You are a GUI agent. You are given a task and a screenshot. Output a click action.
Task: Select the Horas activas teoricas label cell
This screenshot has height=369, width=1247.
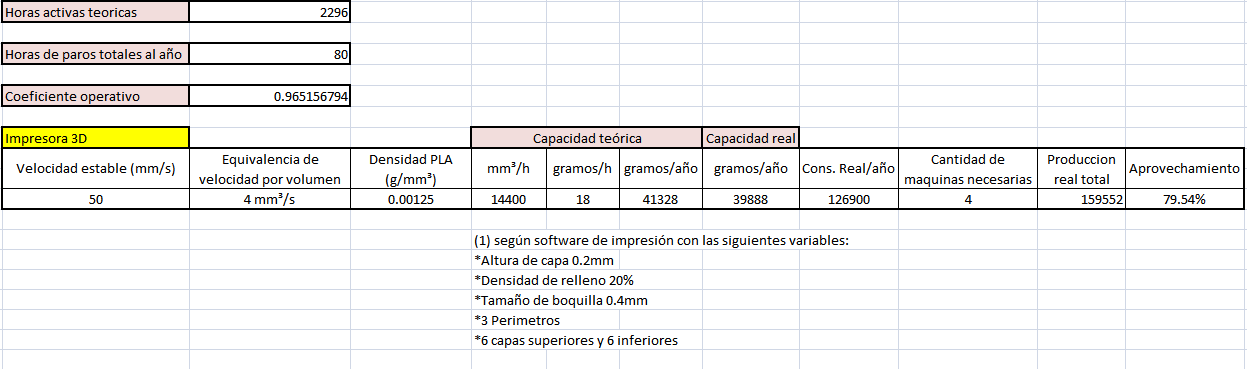95,13
